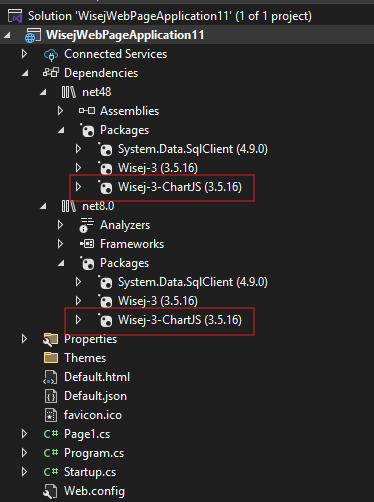Screen dimensions: 374x502
Task: Select the Connected Services label
Action: [115, 54]
